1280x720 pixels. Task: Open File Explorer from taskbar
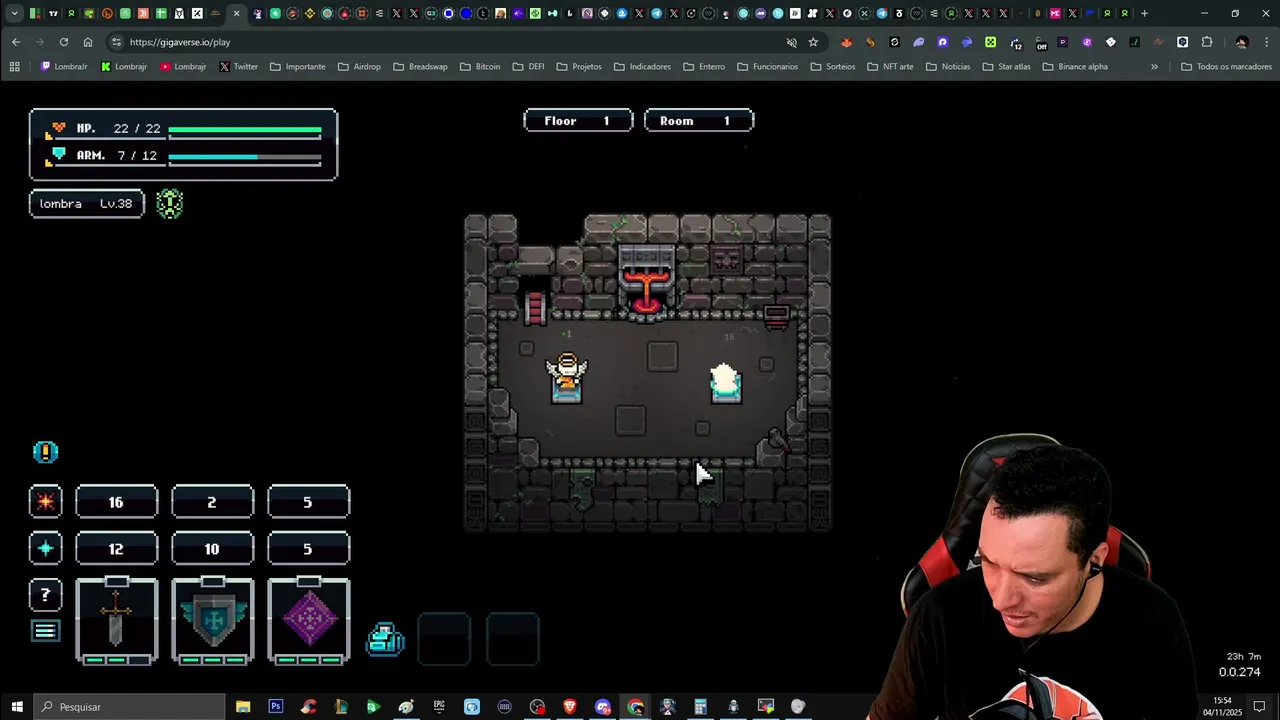tap(243, 707)
